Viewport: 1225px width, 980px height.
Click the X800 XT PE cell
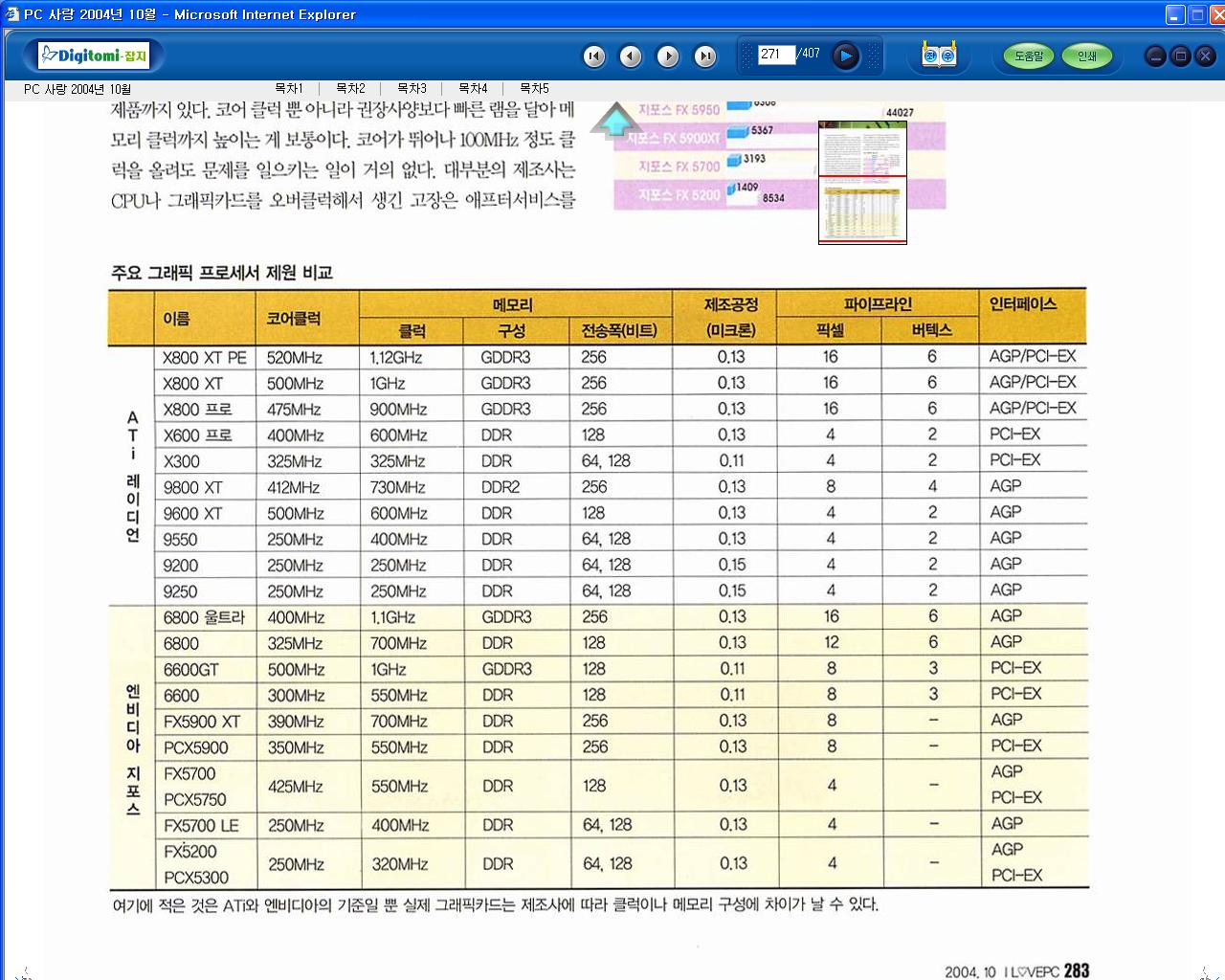tap(205, 358)
